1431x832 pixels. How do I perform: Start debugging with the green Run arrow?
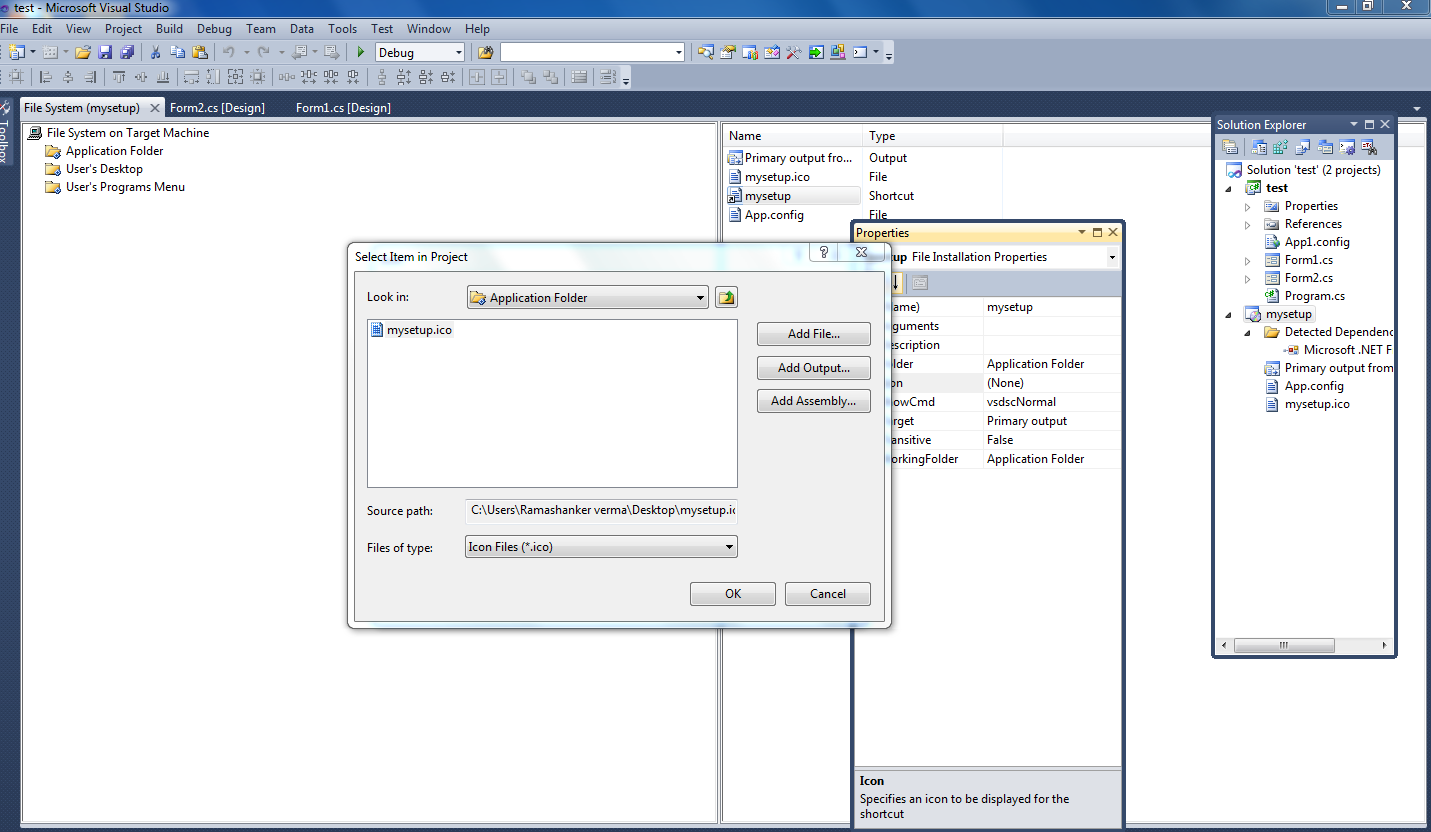tap(360, 51)
